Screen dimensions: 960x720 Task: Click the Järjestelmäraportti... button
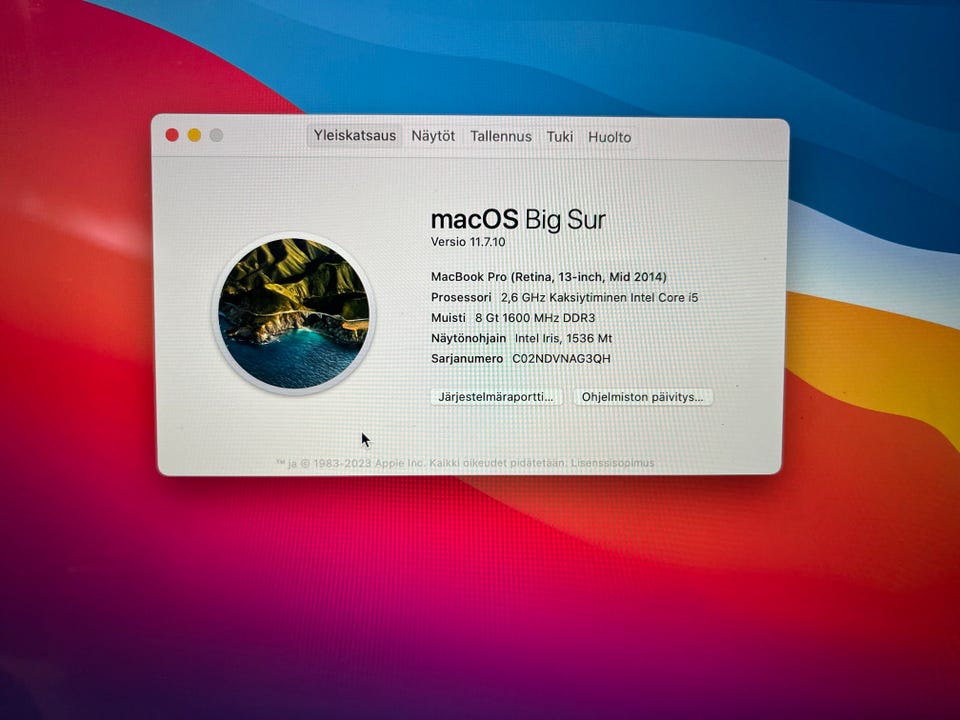(496, 397)
